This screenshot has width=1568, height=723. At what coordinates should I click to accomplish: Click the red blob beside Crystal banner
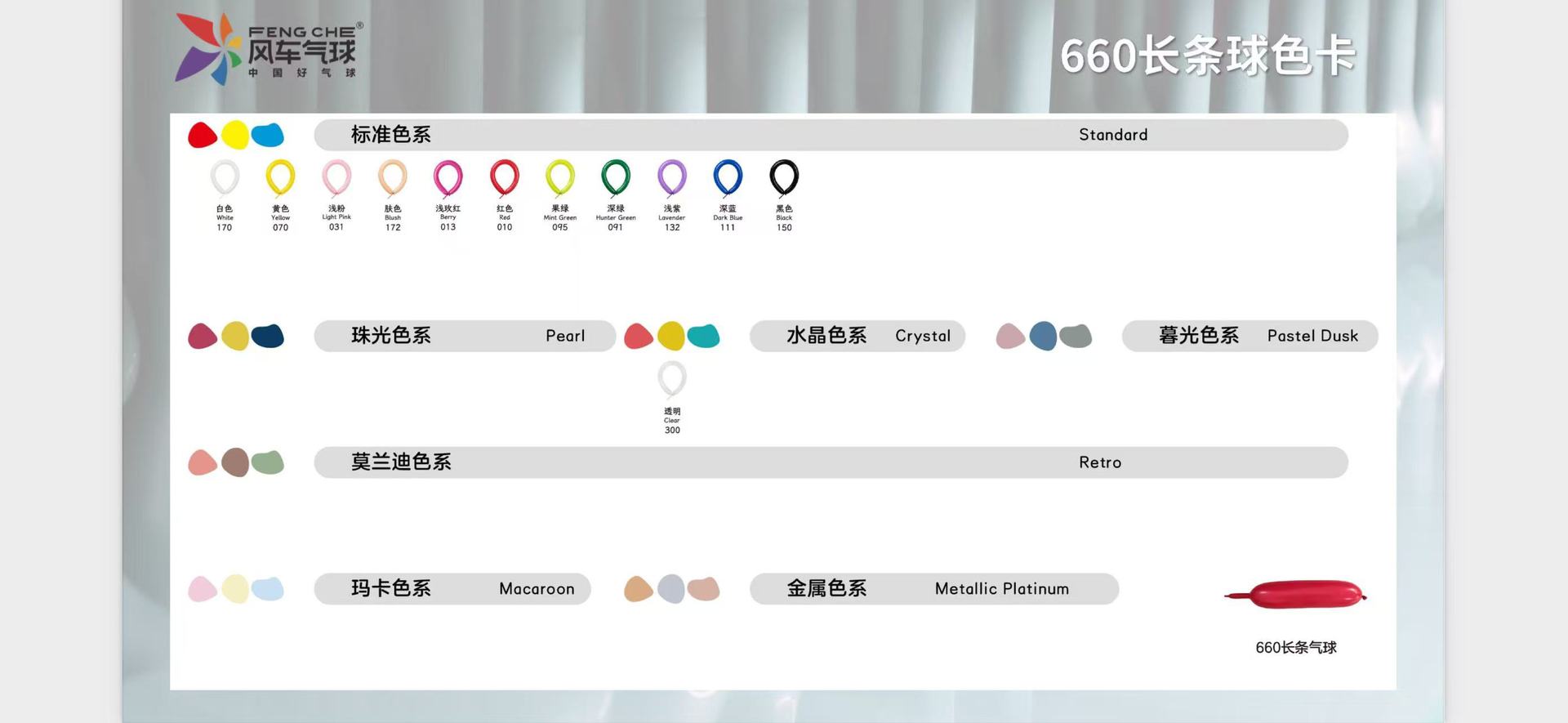pyautogui.click(x=639, y=336)
